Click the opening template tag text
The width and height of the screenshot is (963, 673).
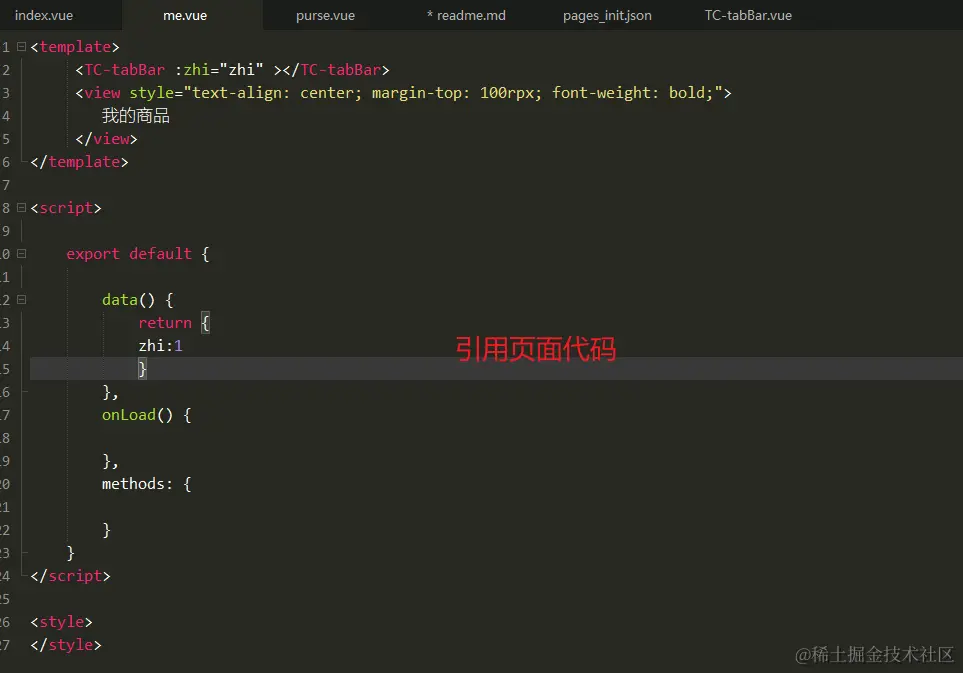[75, 47]
